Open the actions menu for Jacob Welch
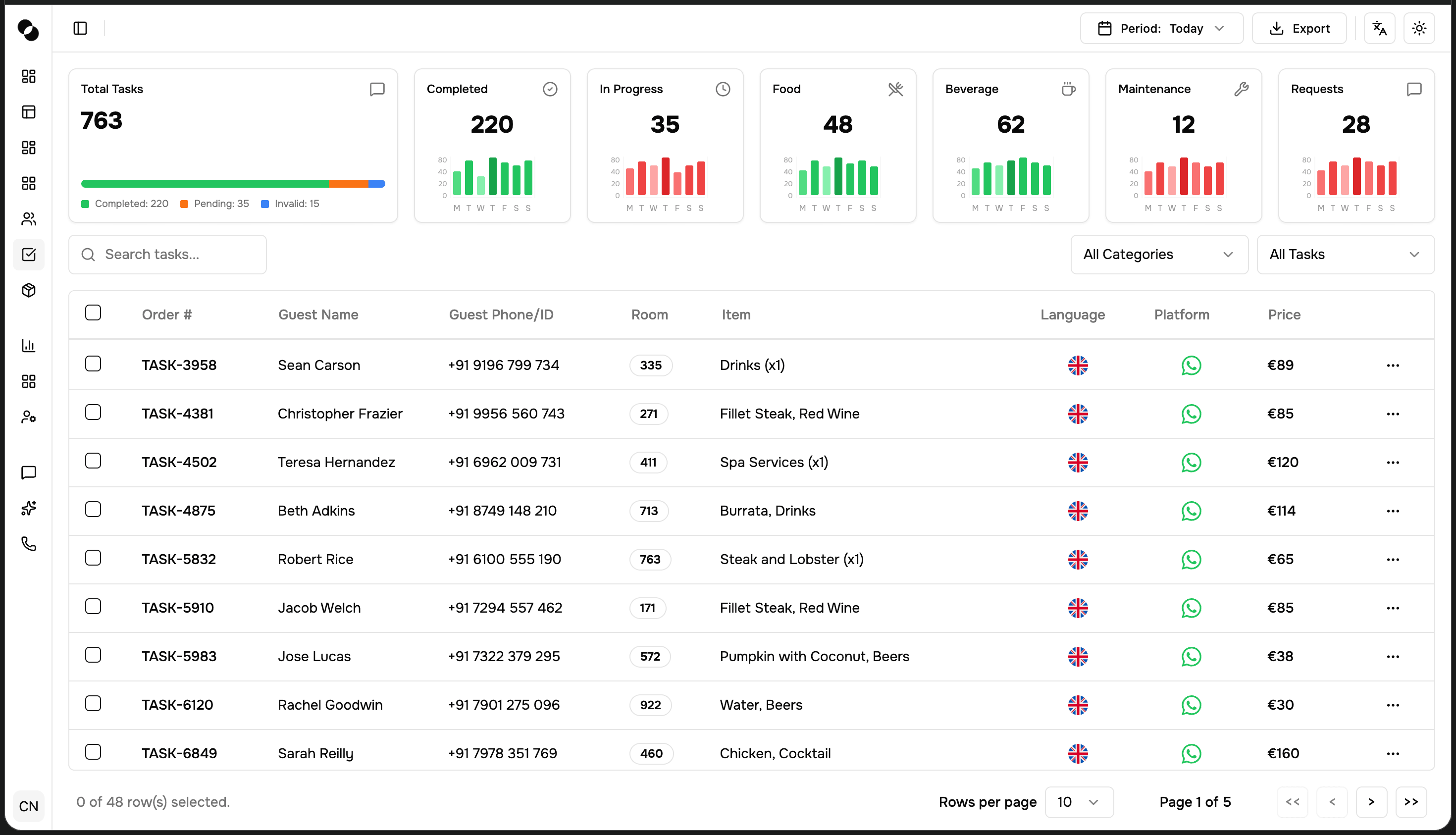The image size is (1456, 835). click(1392, 608)
